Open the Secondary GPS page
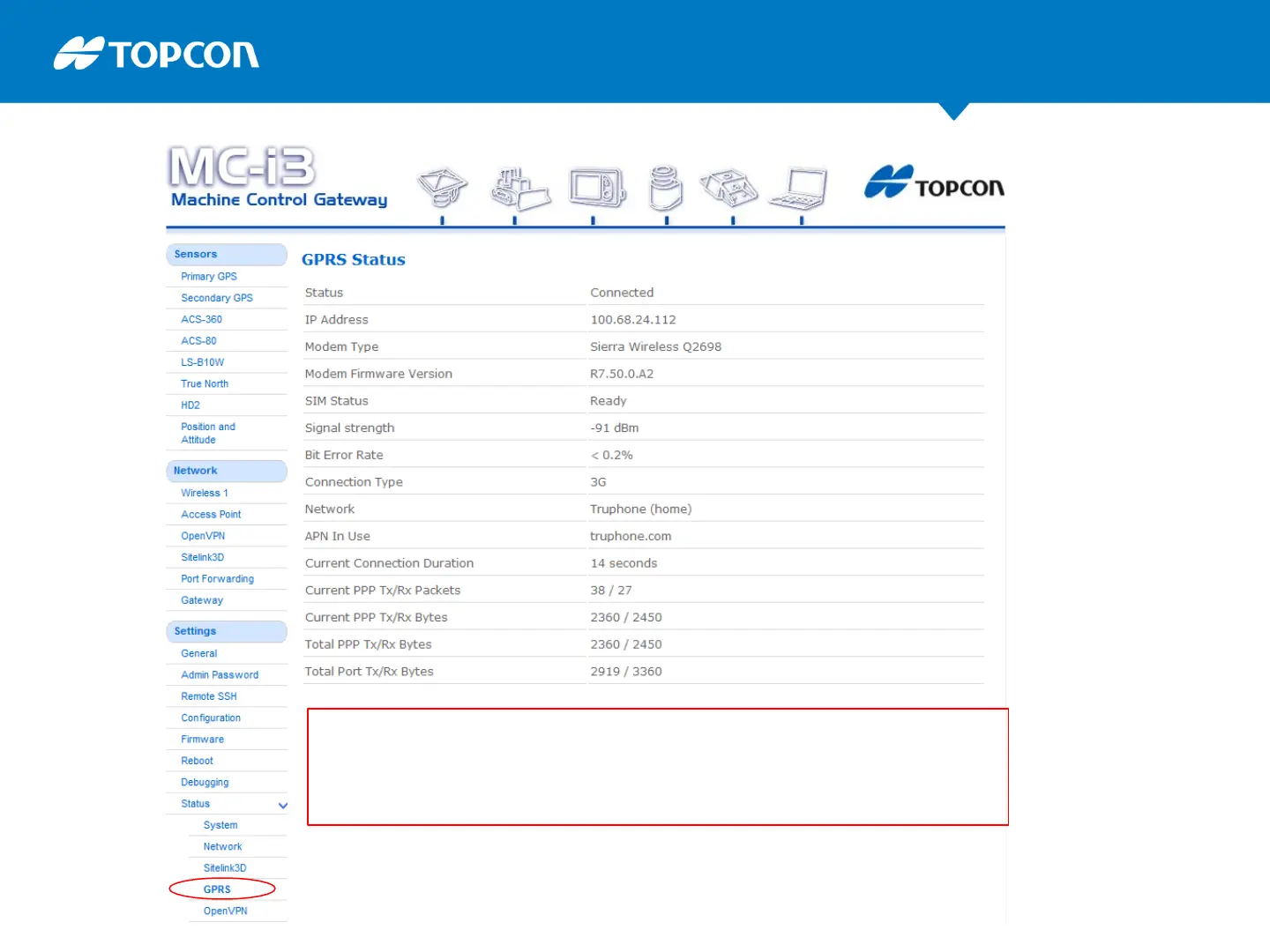Screen dimensions: 1270x952 pyautogui.click(x=217, y=298)
